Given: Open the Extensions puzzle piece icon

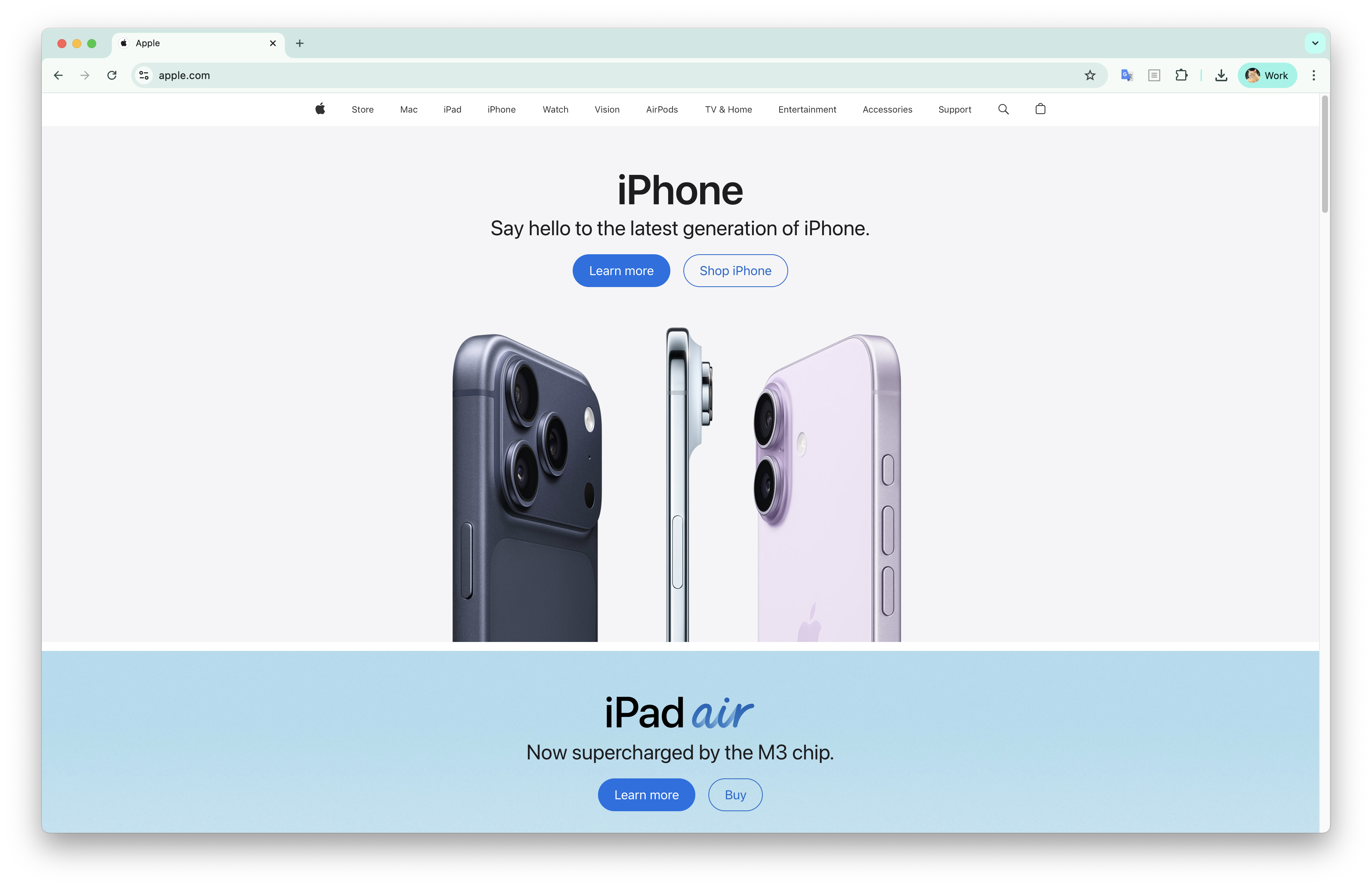Looking at the screenshot, I should tap(1181, 75).
